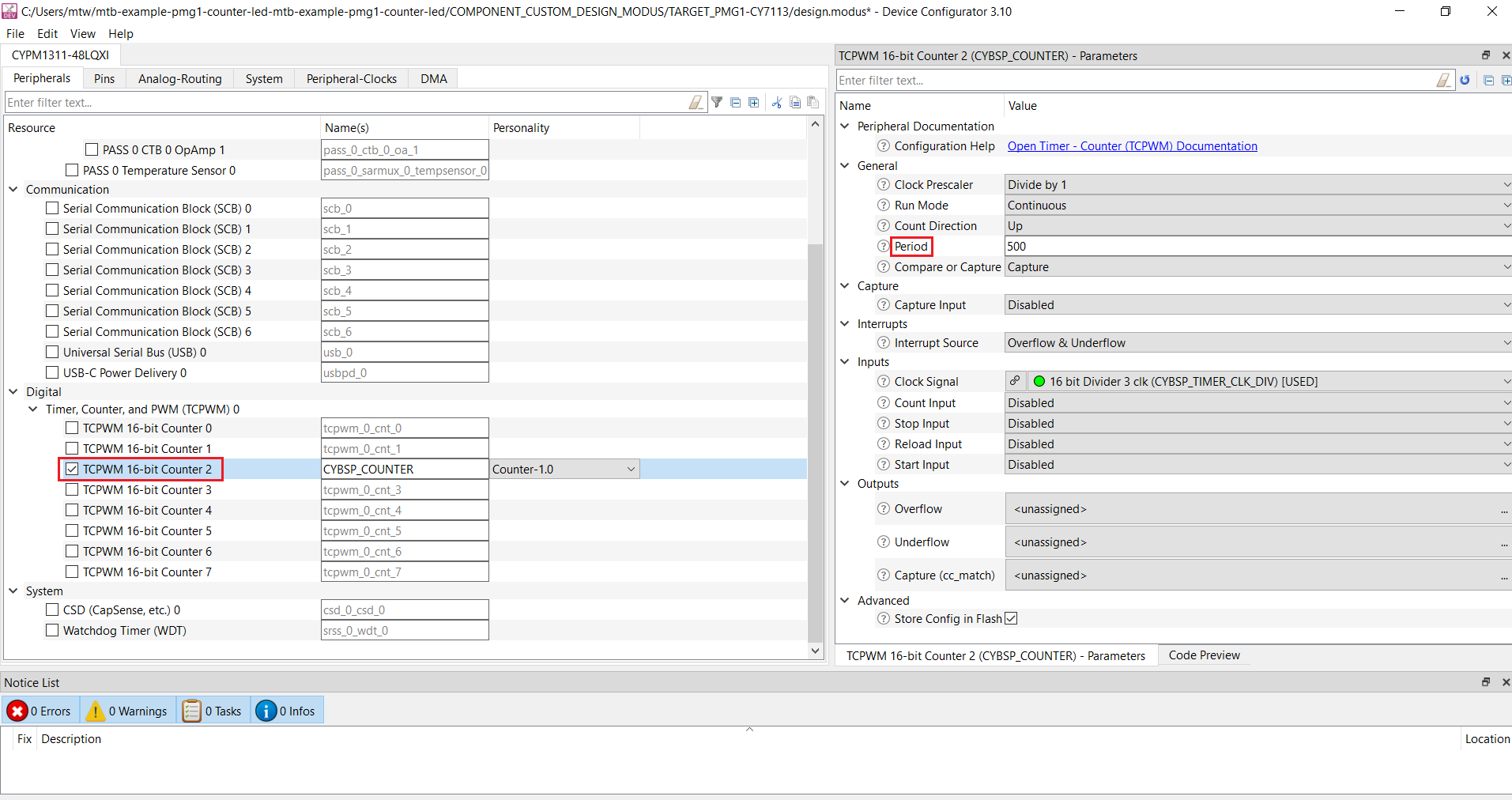
Task: Open help icon beside Capture Input
Action: click(884, 305)
